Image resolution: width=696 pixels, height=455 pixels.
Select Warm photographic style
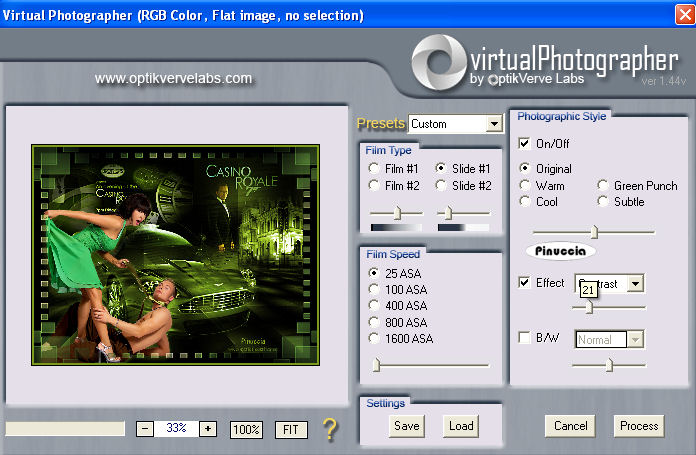point(525,185)
